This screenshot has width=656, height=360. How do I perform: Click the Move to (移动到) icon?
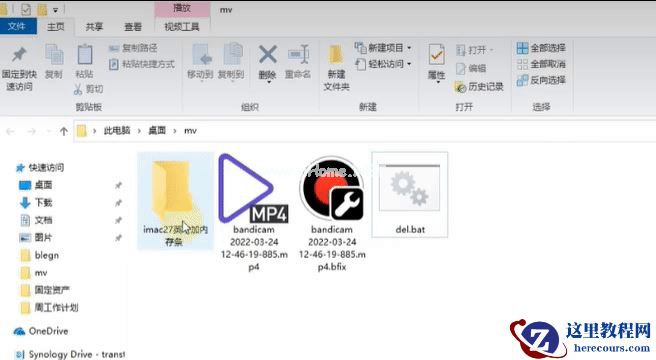(x=201, y=55)
